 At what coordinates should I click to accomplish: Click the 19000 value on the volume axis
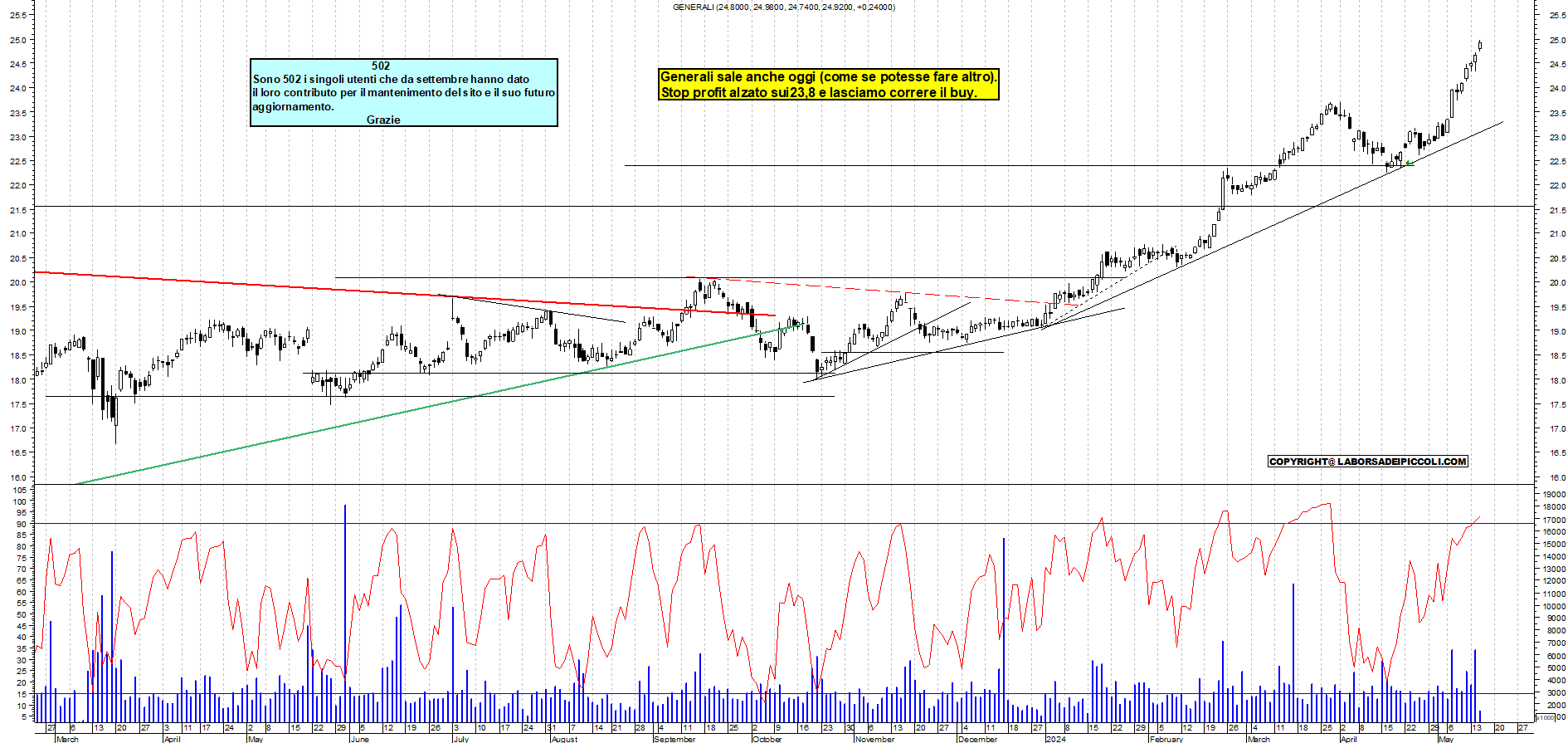click(x=1554, y=495)
